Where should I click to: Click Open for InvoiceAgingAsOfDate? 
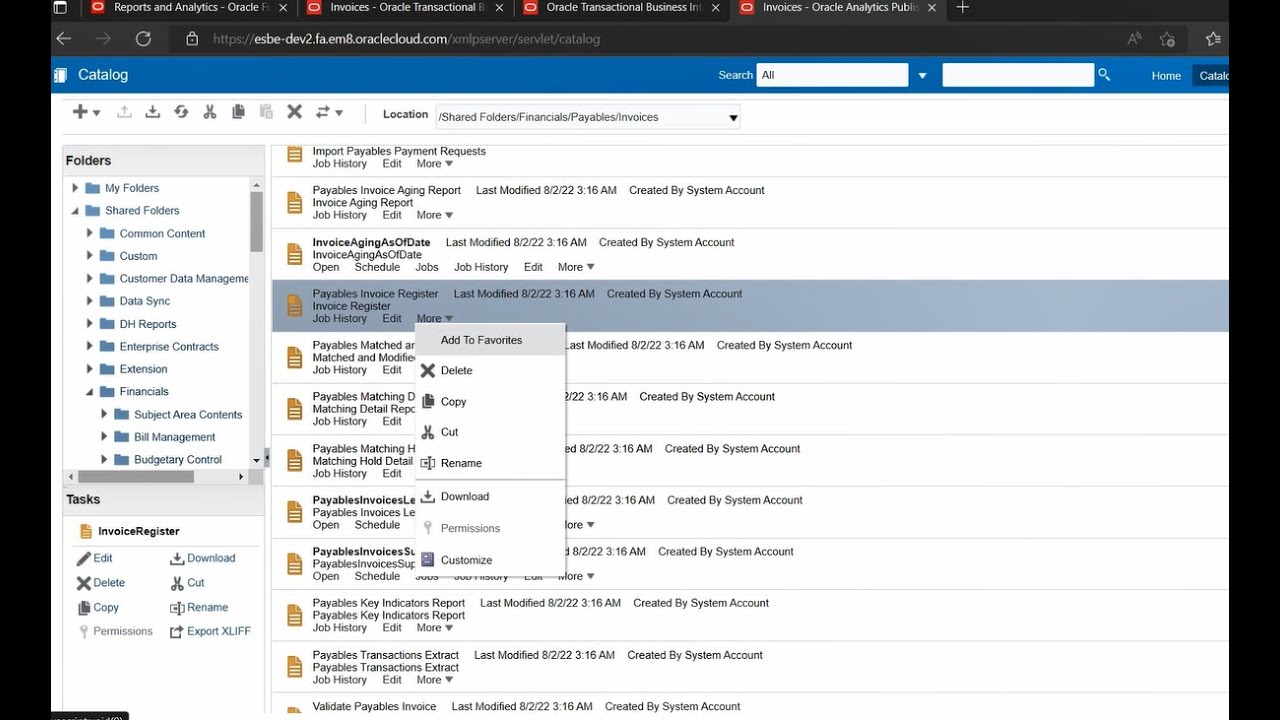pos(326,267)
